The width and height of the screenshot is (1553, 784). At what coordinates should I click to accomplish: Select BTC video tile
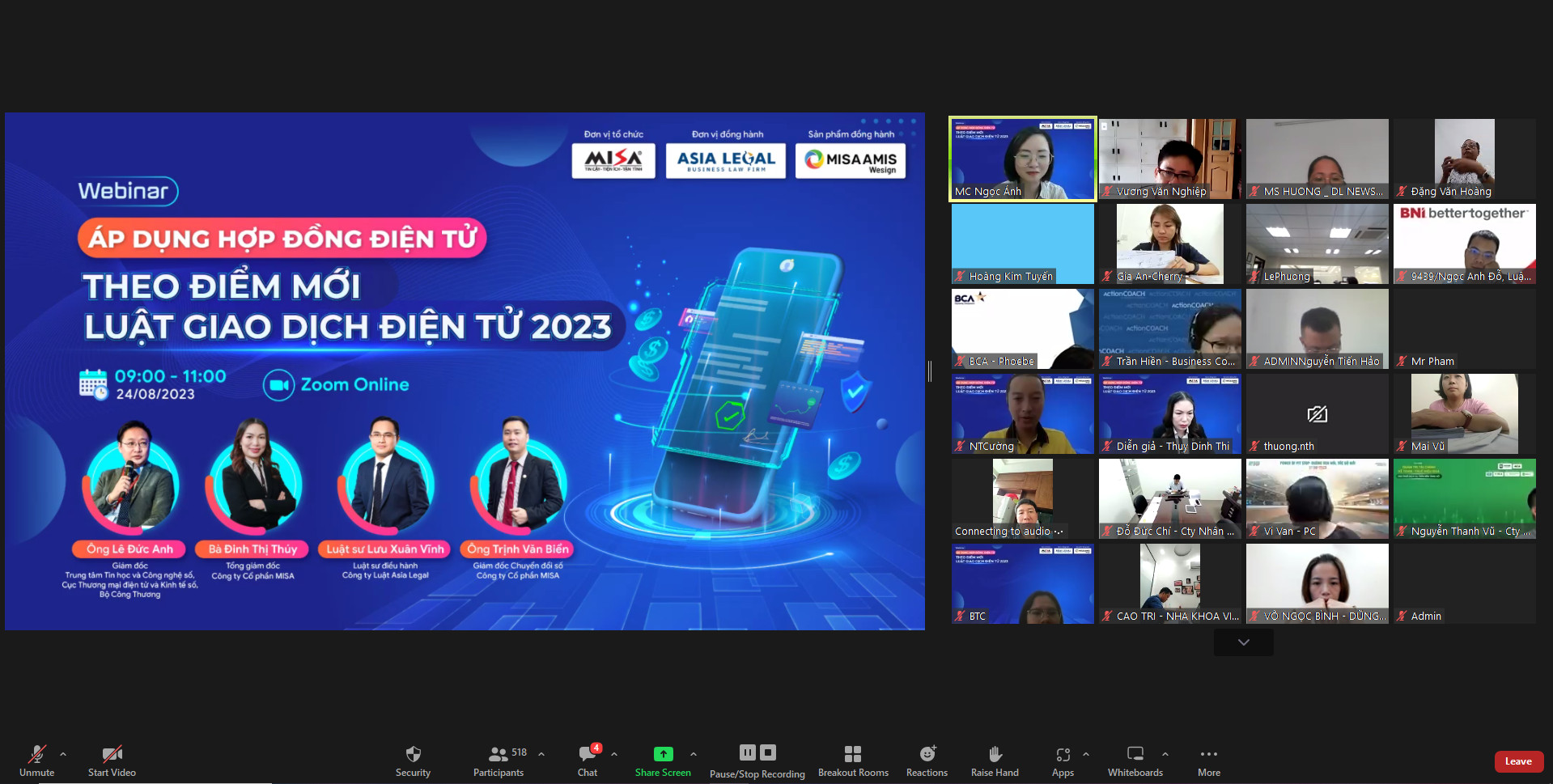click(x=1023, y=583)
